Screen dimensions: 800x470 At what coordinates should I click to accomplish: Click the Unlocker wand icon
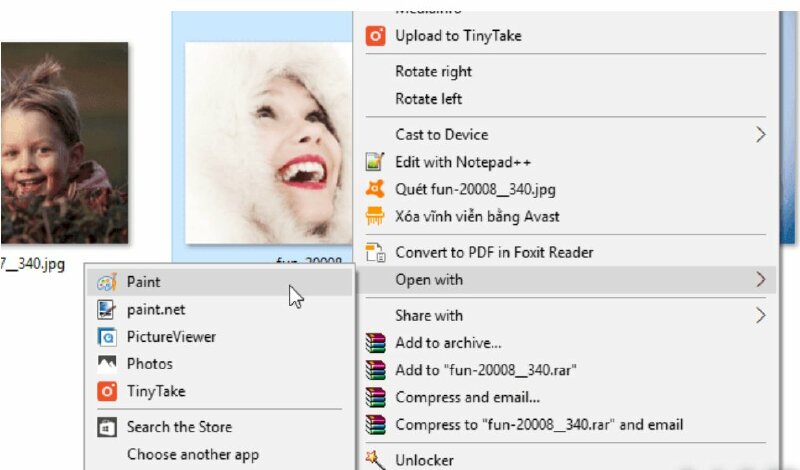click(375, 459)
